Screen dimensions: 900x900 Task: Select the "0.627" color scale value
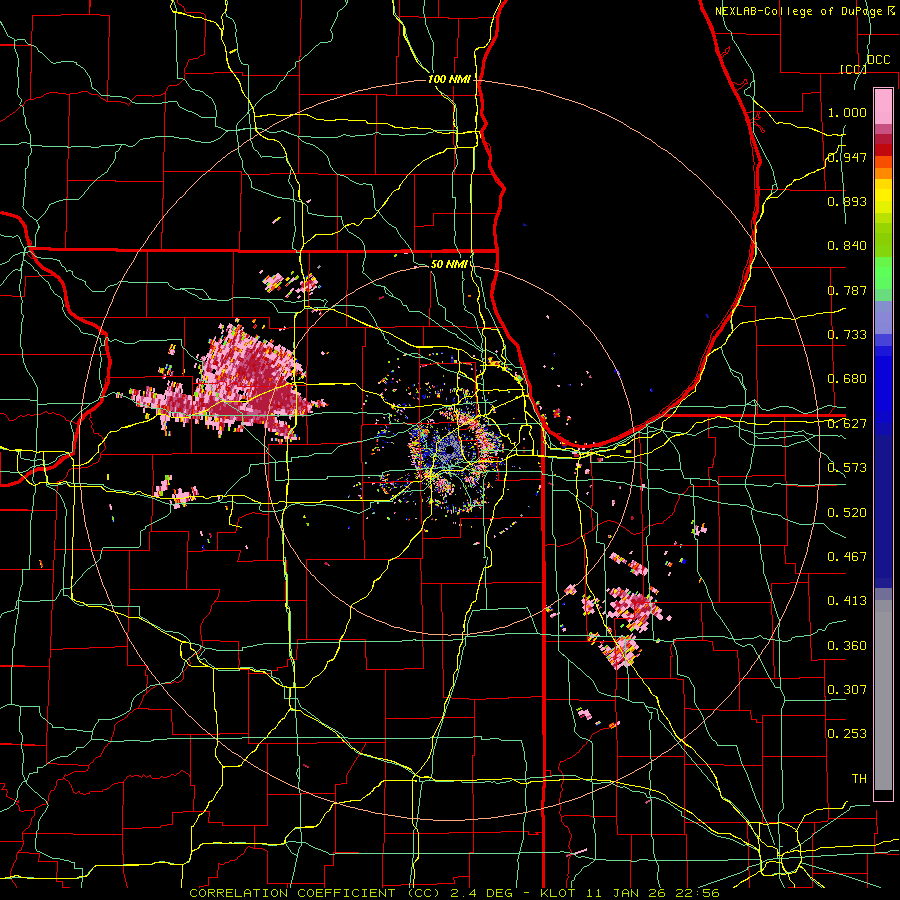pyautogui.click(x=847, y=424)
